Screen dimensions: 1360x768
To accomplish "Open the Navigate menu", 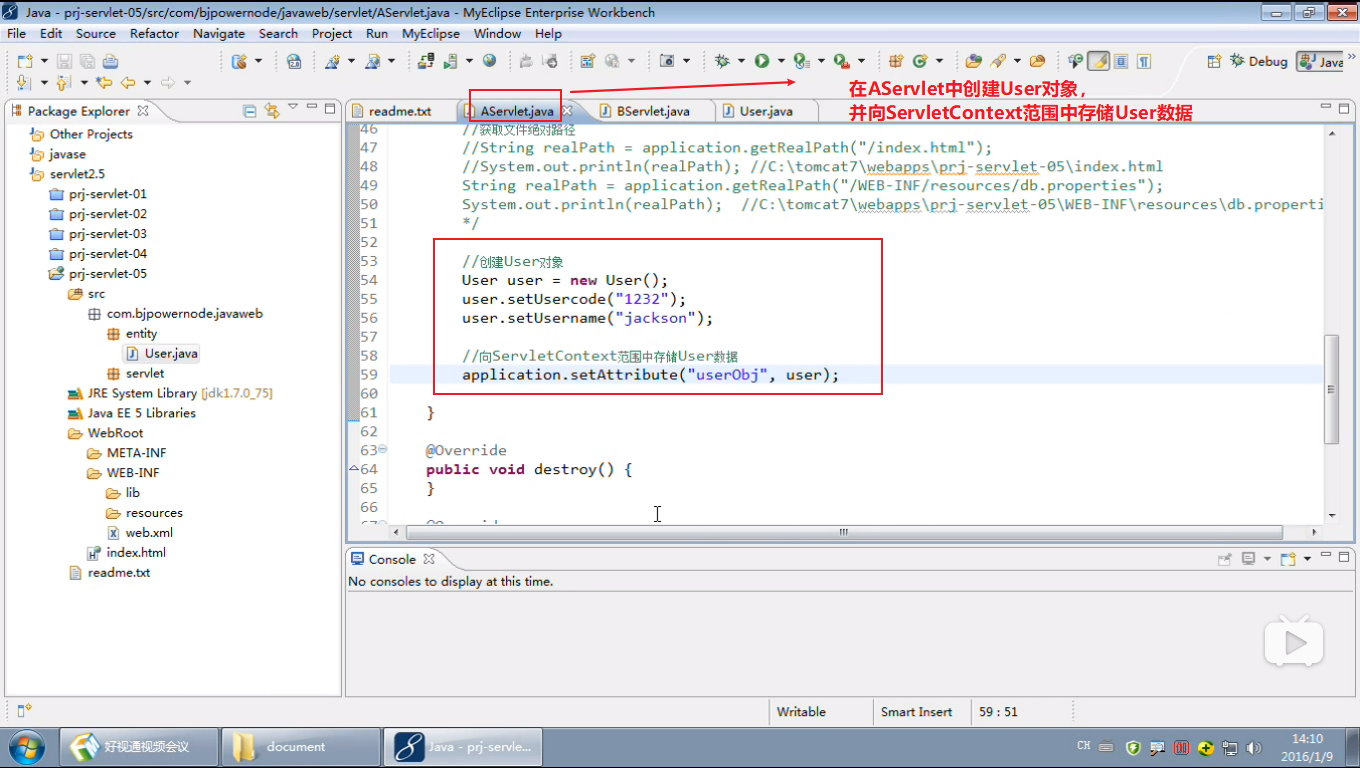I will click(x=219, y=33).
